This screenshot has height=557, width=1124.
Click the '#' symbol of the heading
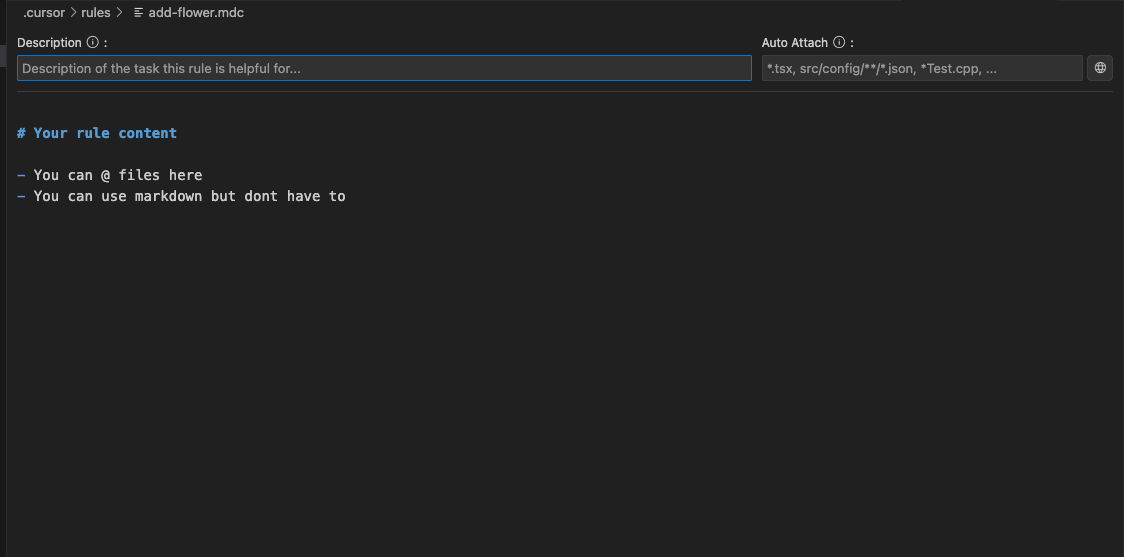click(x=22, y=133)
